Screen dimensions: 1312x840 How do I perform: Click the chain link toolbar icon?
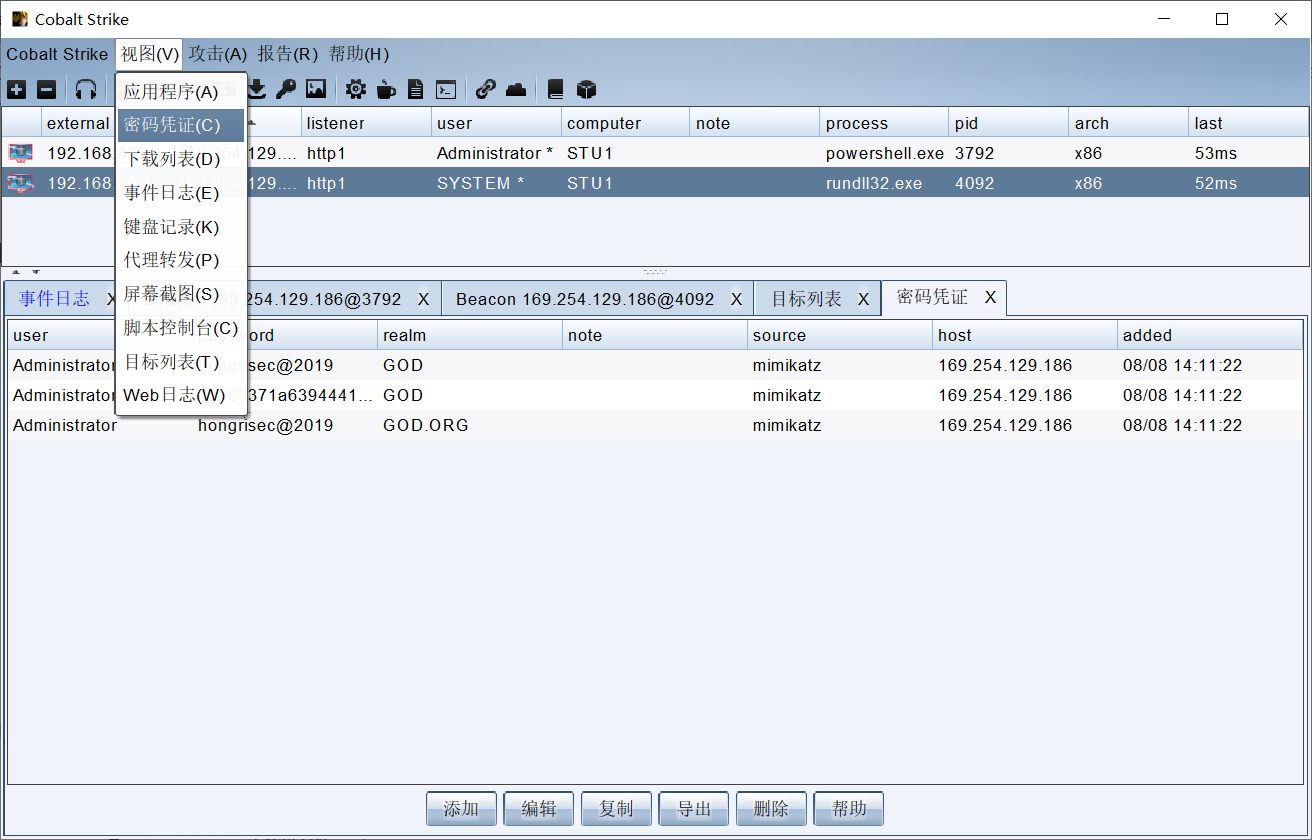click(486, 90)
